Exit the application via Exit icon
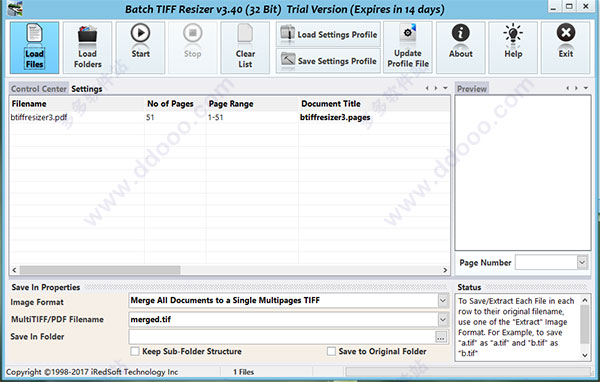 click(x=566, y=47)
